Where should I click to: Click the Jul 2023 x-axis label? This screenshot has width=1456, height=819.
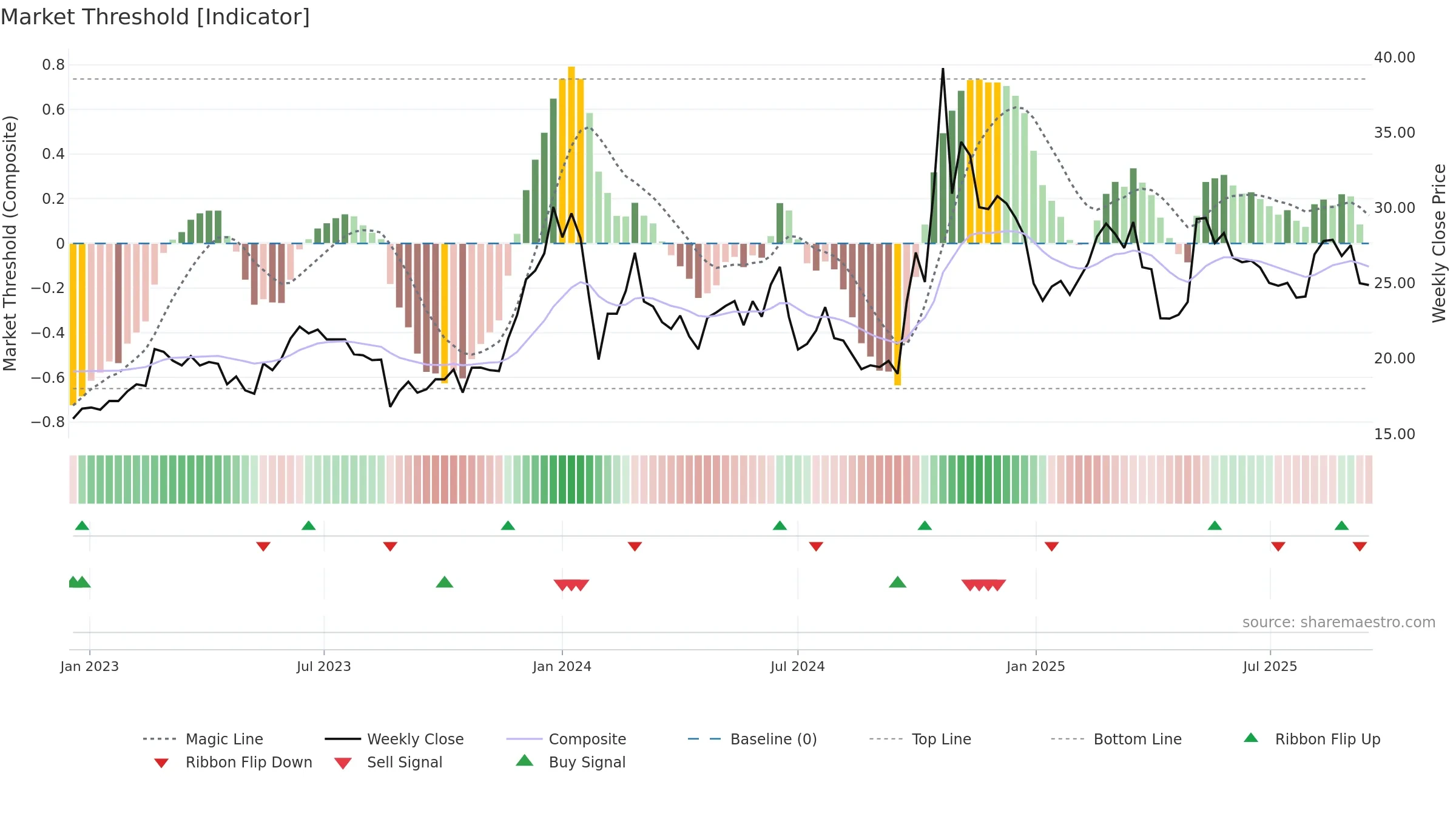coord(323,667)
